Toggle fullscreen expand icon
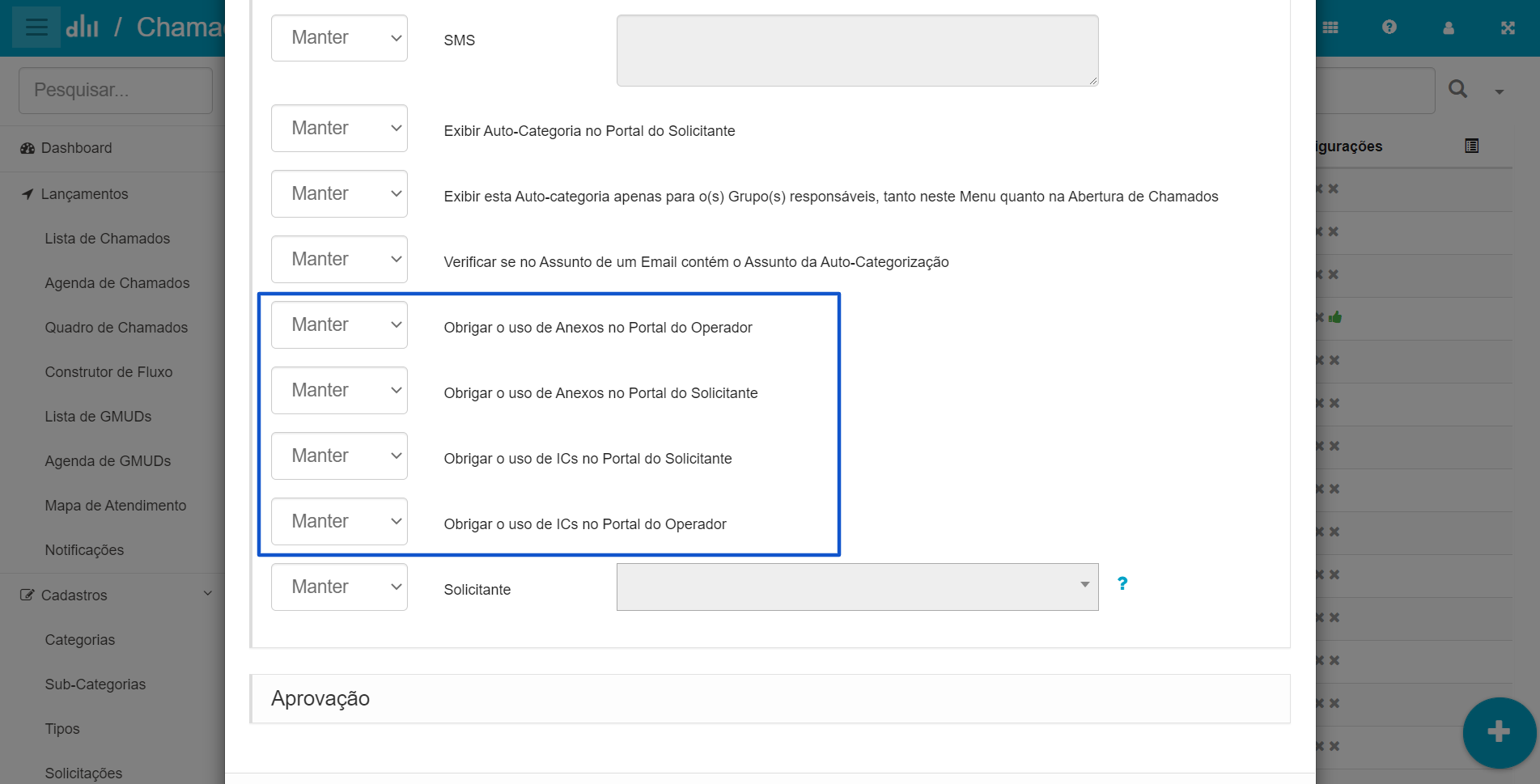This screenshot has height=784, width=1540. pos(1508,28)
